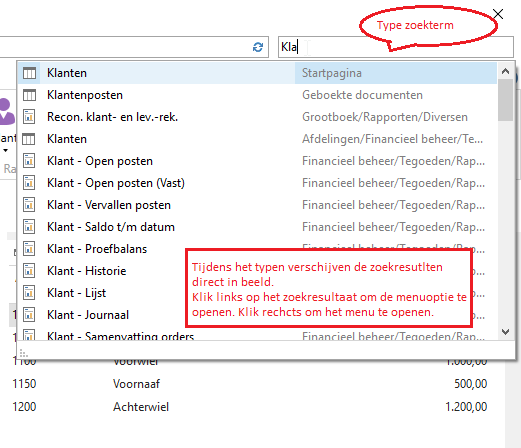Image resolution: width=521 pixels, height=448 pixels.
Task: Click the scroll-down arrow of the results list
Action: [x=505, y=332]
